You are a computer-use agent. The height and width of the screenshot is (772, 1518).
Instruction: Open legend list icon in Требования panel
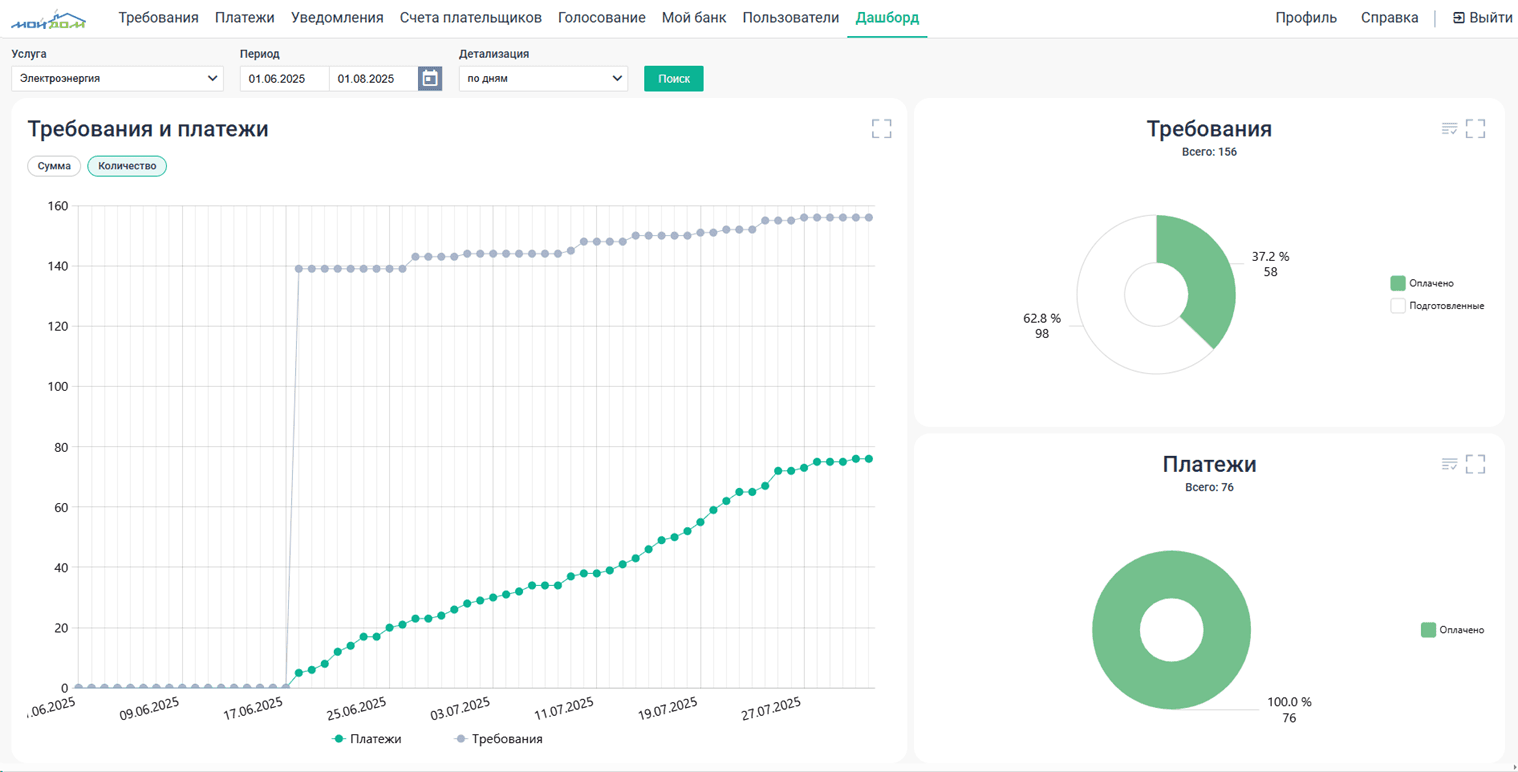click(1449, 129)
